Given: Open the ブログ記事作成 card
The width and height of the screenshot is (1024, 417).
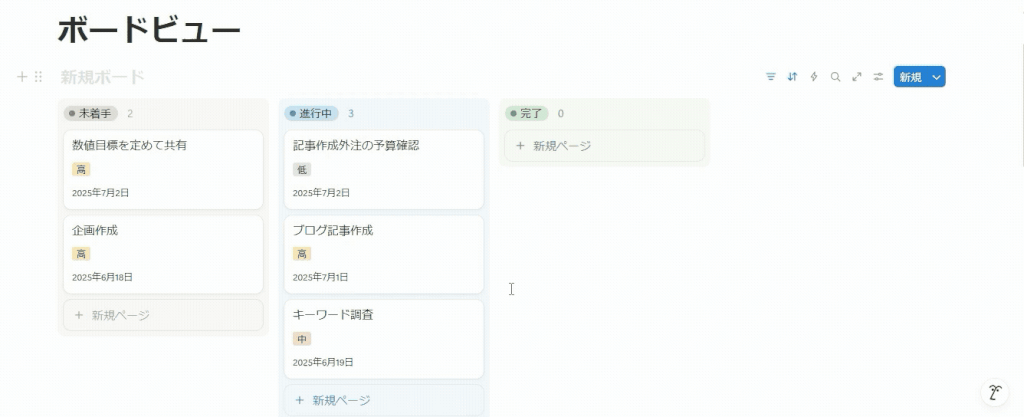Looking at the screenshot, I should pyautogui.click(x=384, y=255).
